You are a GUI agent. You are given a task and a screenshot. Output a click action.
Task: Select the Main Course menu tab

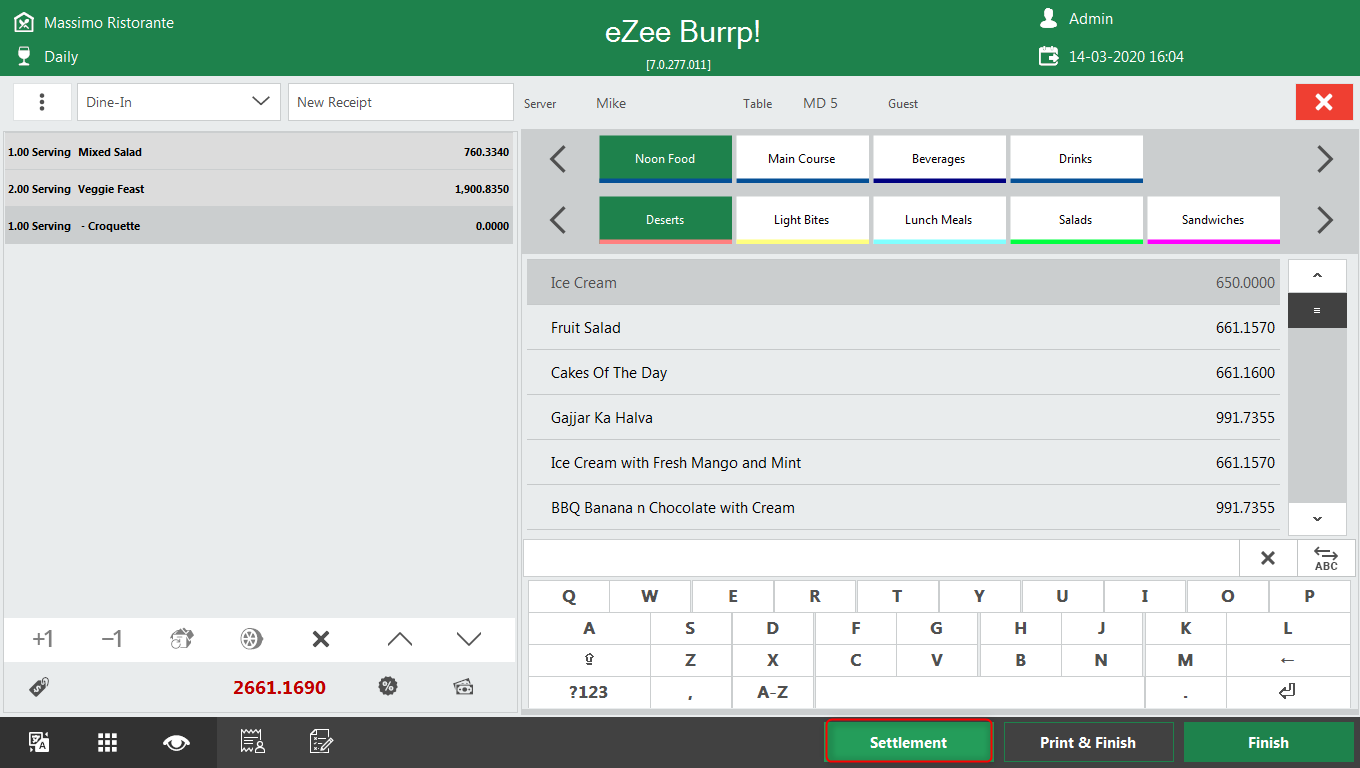[802, 159]
